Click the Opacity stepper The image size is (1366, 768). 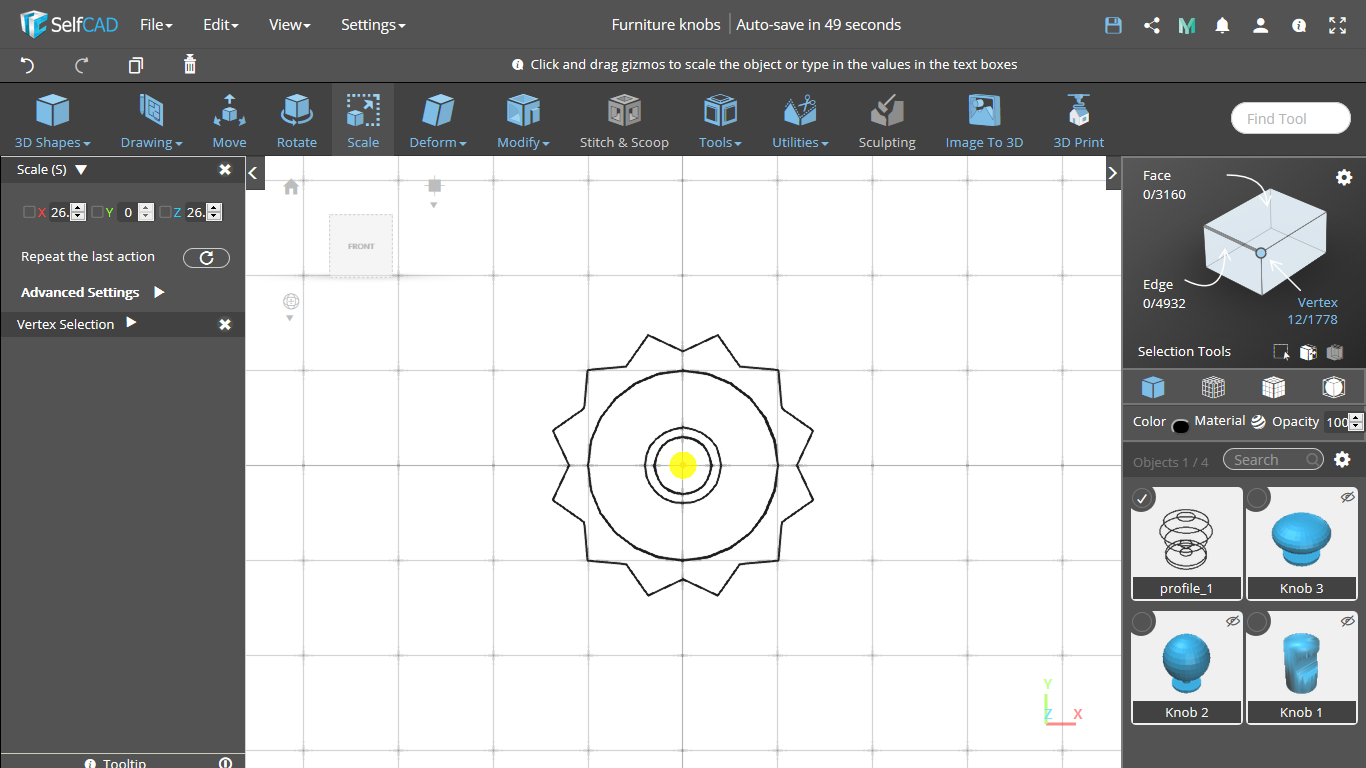pyautogui.click(x=1356, y=422)
